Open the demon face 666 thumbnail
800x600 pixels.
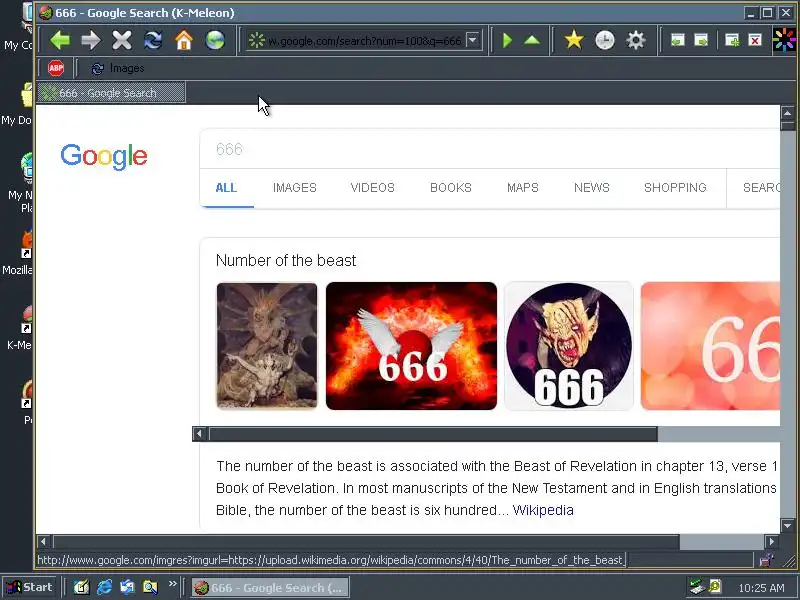click(569, 346)
